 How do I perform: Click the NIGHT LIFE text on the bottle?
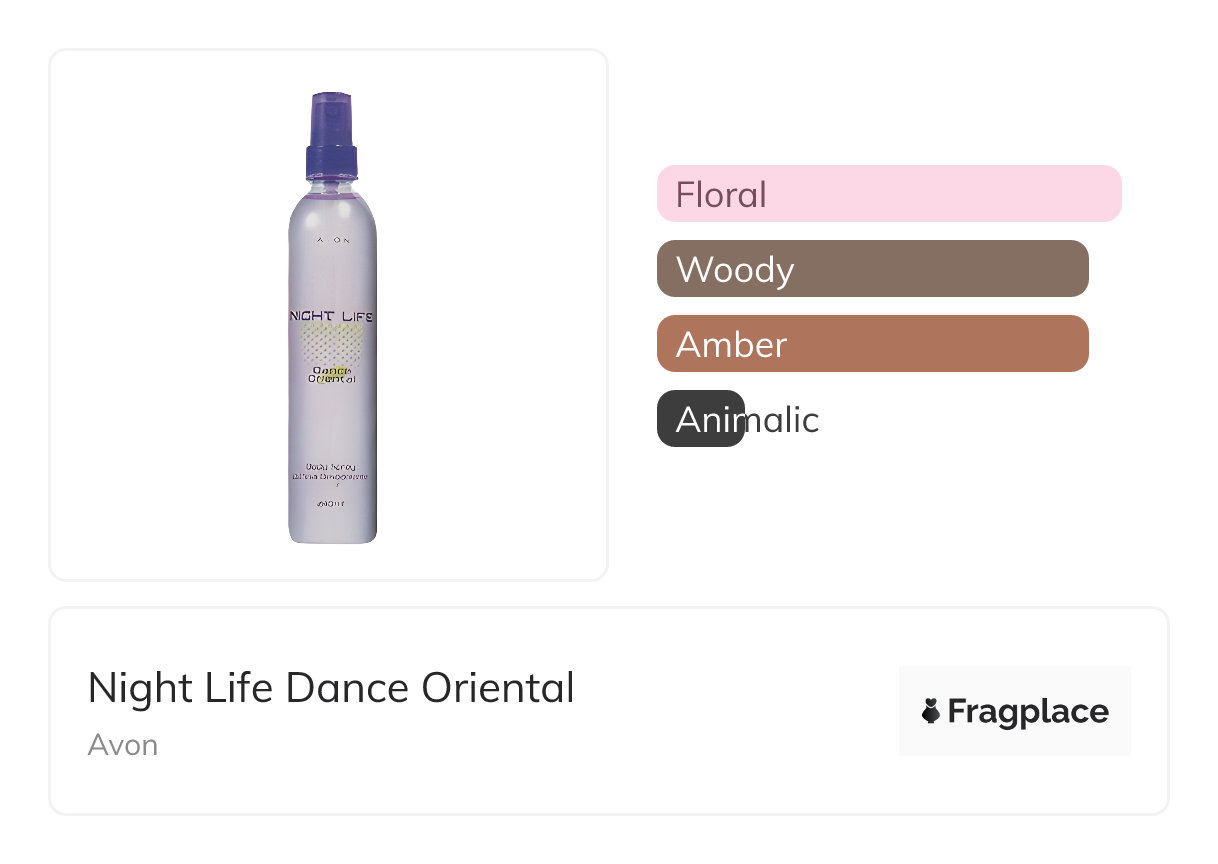pyautogui.click(x=331, y=316)
